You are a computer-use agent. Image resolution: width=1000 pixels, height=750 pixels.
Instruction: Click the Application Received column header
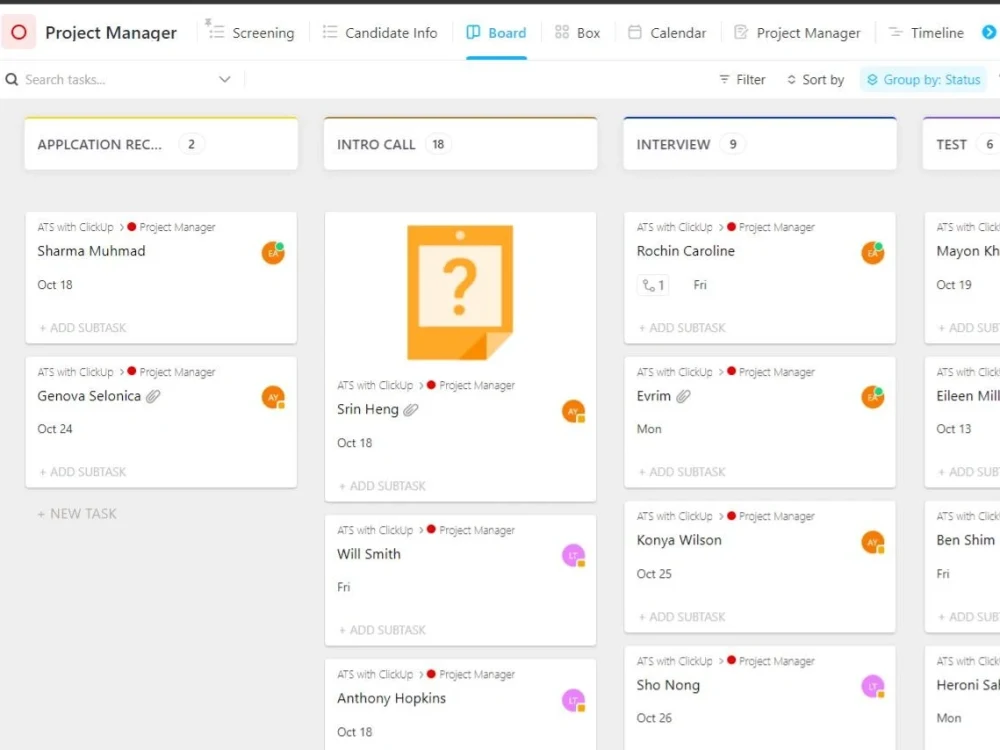pyautogui.click(x=161, y=144)
